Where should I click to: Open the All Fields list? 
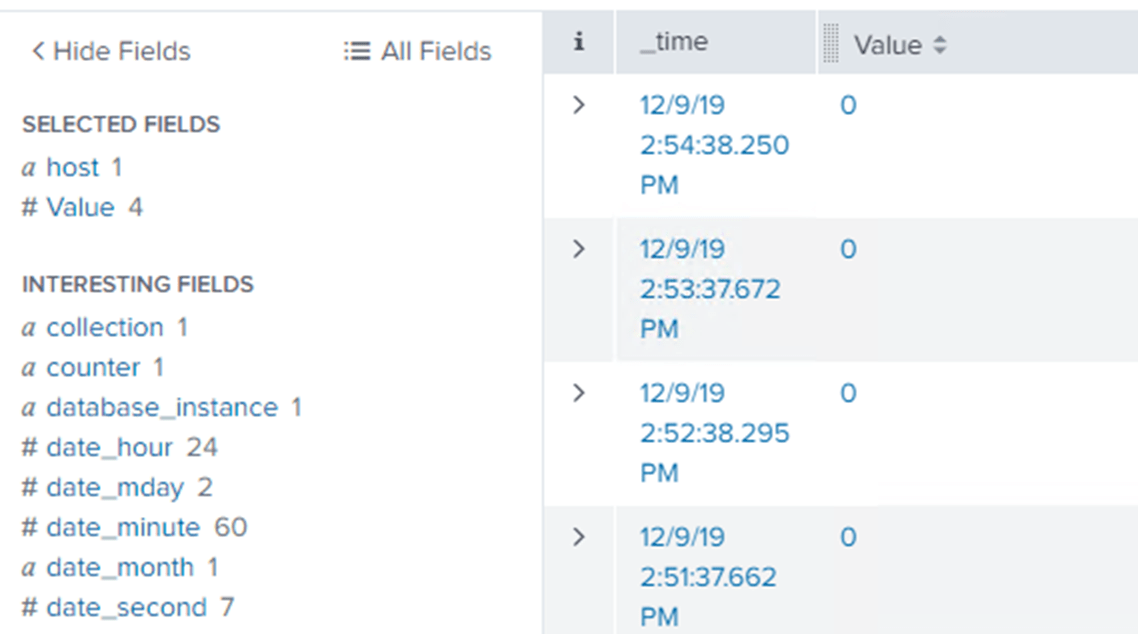tap(418, 51)
